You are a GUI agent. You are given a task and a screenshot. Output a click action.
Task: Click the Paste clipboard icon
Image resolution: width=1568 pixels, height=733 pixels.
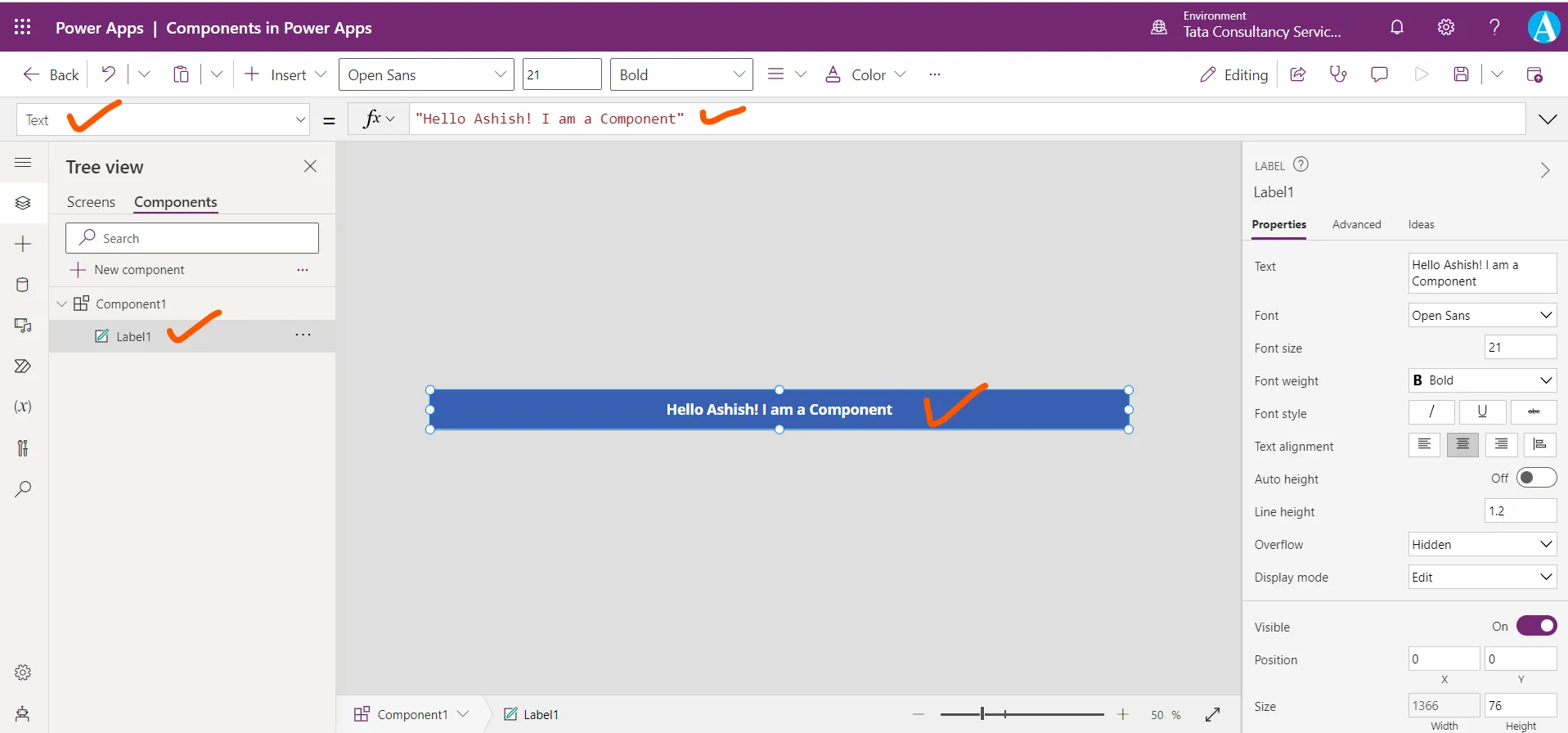(x=181, y=74)
